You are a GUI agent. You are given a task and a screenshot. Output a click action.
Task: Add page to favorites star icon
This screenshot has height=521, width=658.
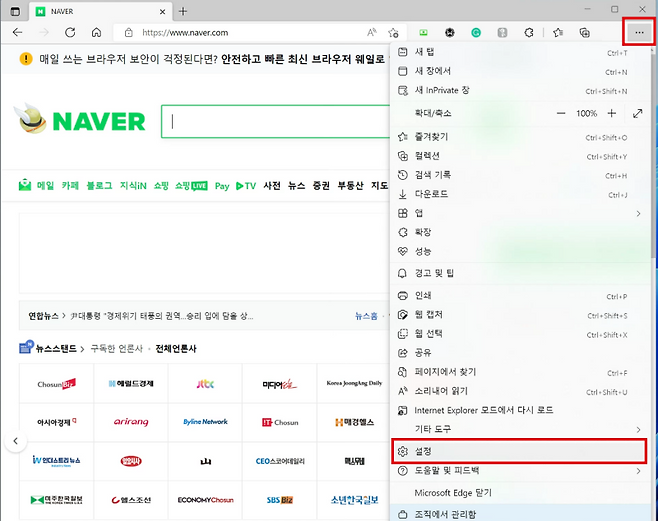393,32
